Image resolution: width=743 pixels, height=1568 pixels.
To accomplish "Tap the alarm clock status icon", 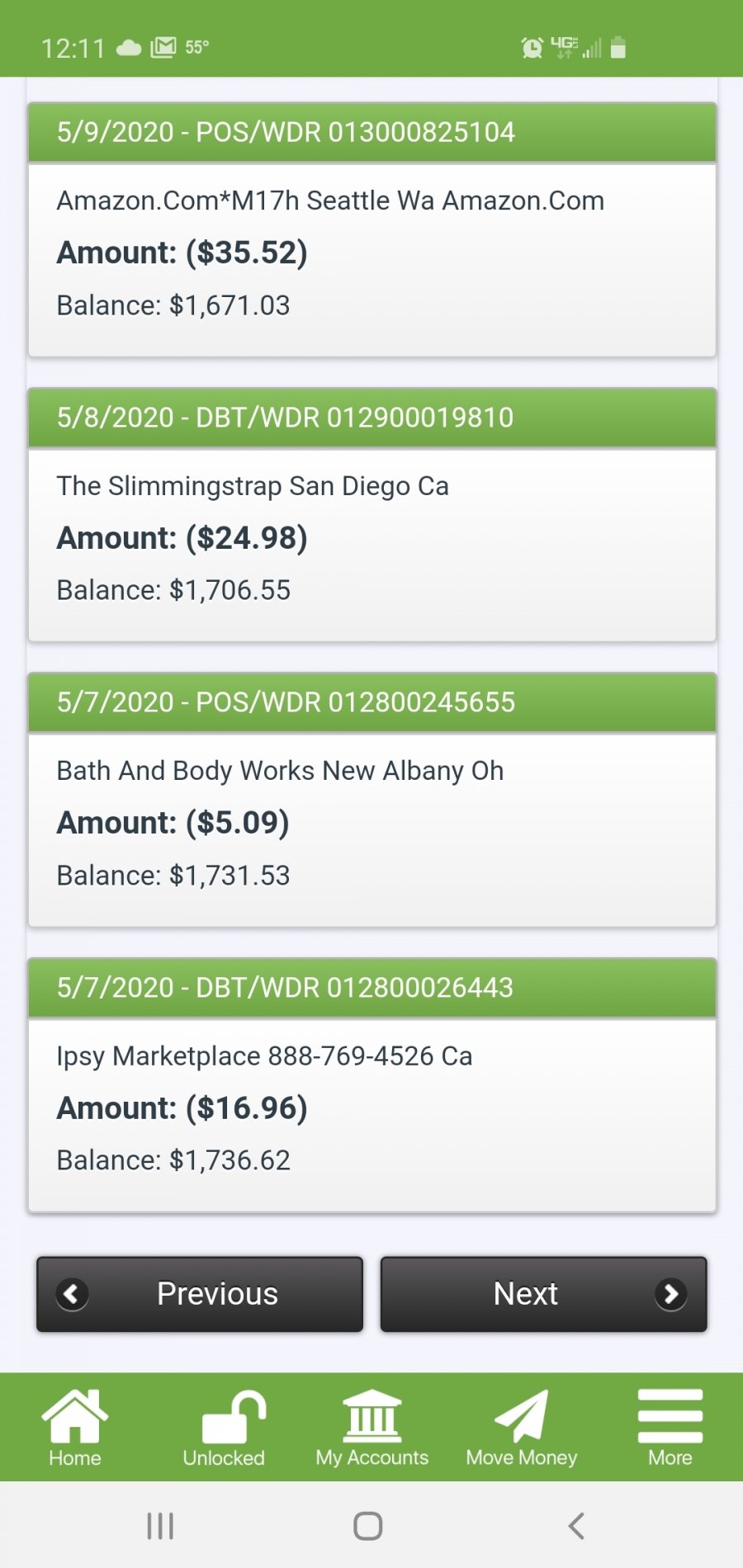I will pos(532,48).
